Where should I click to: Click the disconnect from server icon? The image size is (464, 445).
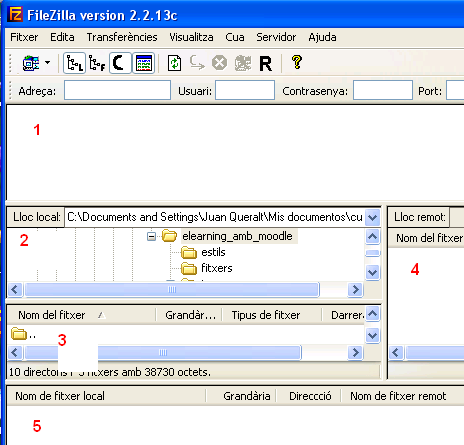tap(243, 63)
